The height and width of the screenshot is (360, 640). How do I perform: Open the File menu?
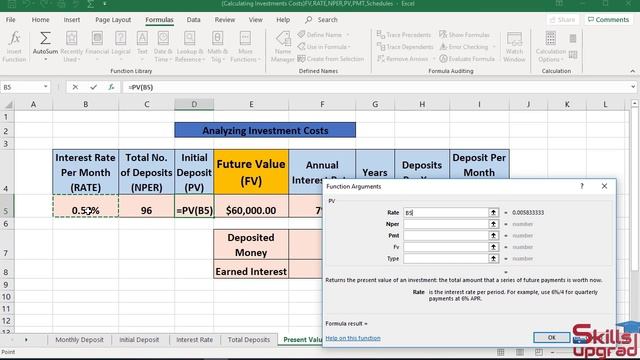11,20
